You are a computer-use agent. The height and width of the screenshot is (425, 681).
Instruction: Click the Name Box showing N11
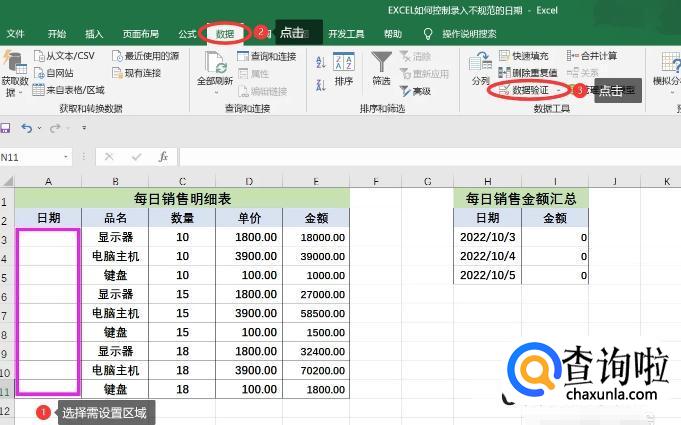[30, 157]
